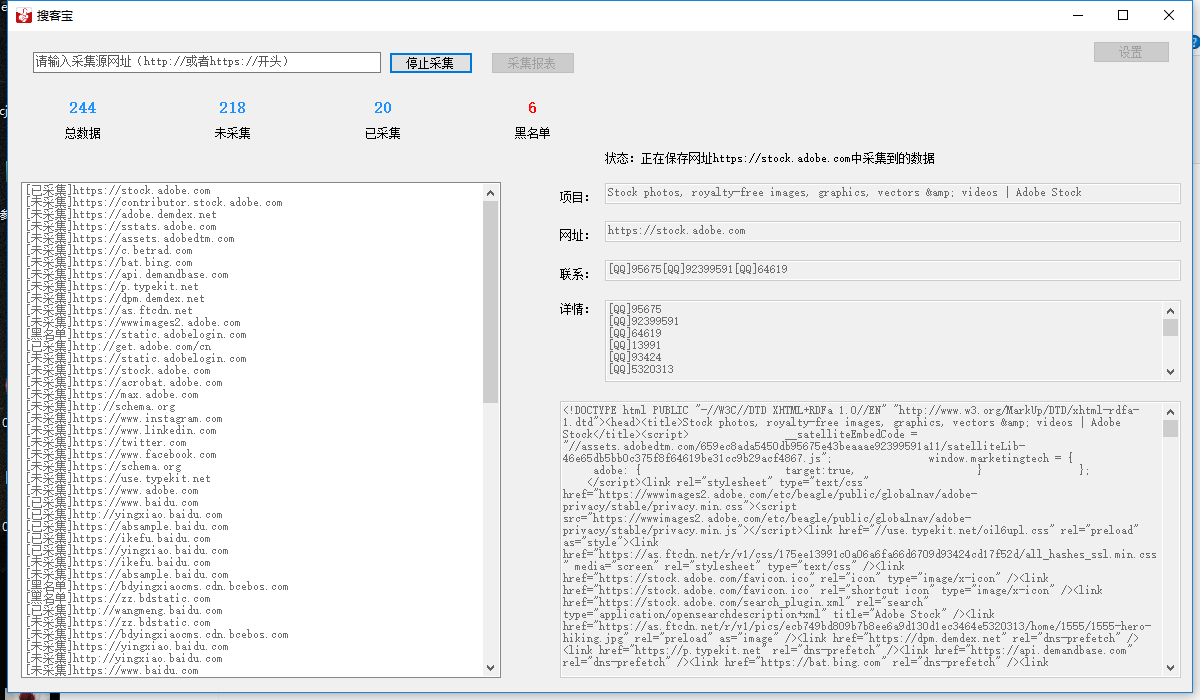Click the URL list scrollbar thumb

click(x=491, y=302)
